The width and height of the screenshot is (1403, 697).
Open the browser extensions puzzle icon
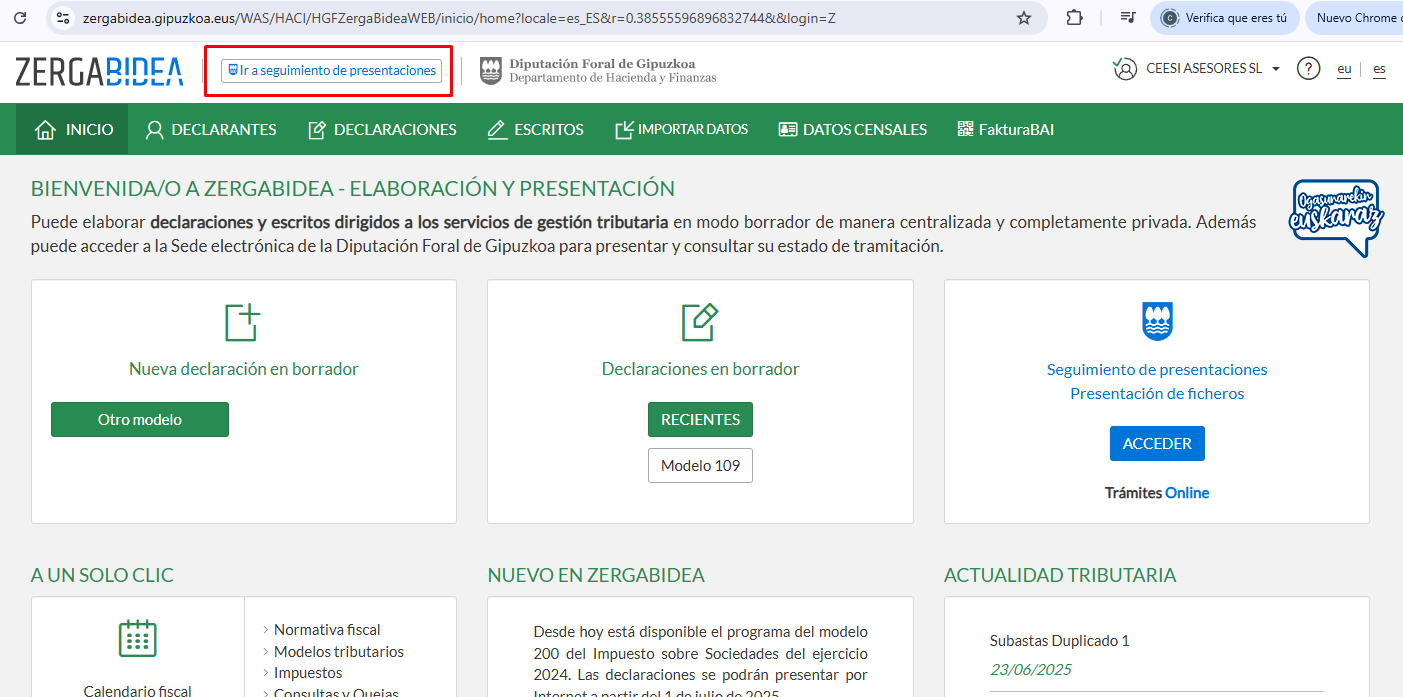point(1075,18)
